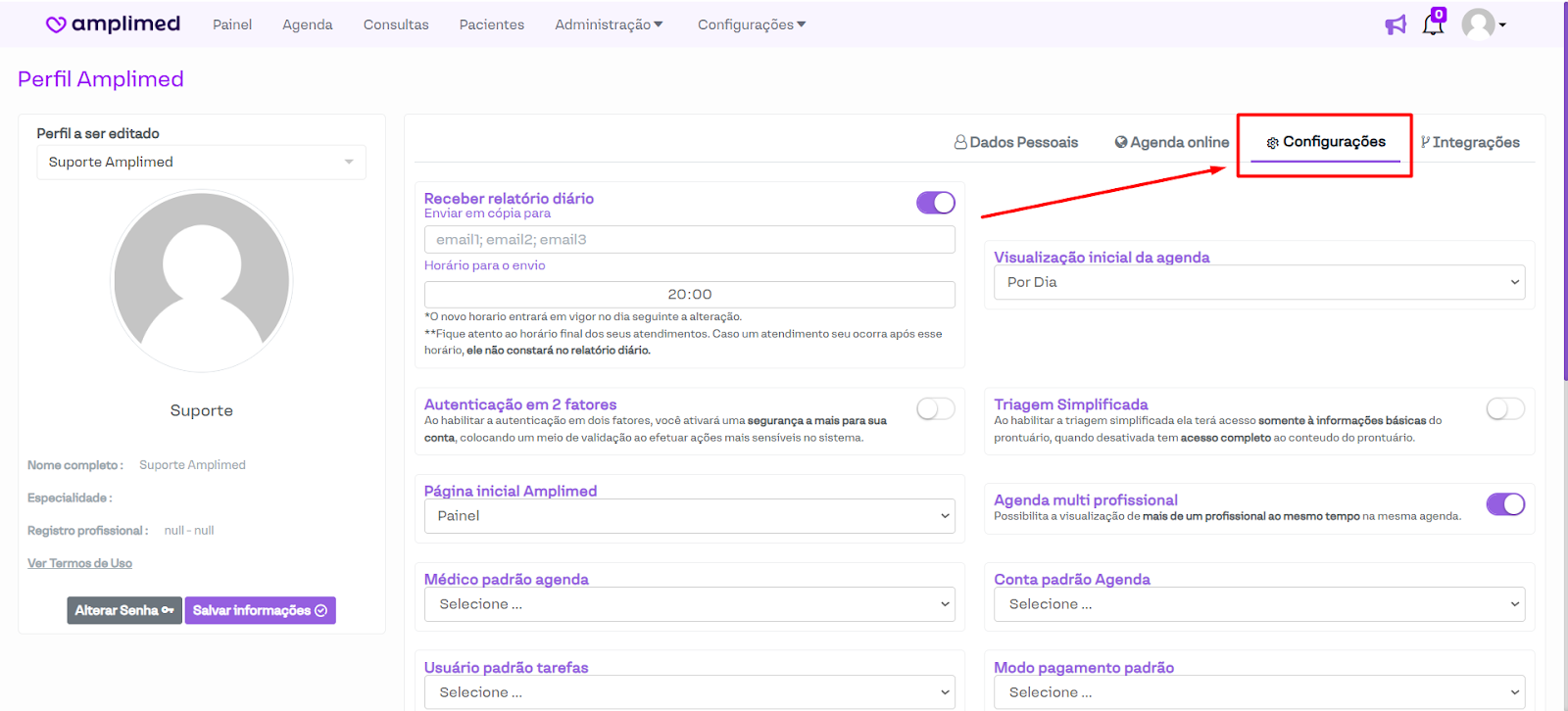Open the Página inicial Amplimed dropdown

(689, 516)
